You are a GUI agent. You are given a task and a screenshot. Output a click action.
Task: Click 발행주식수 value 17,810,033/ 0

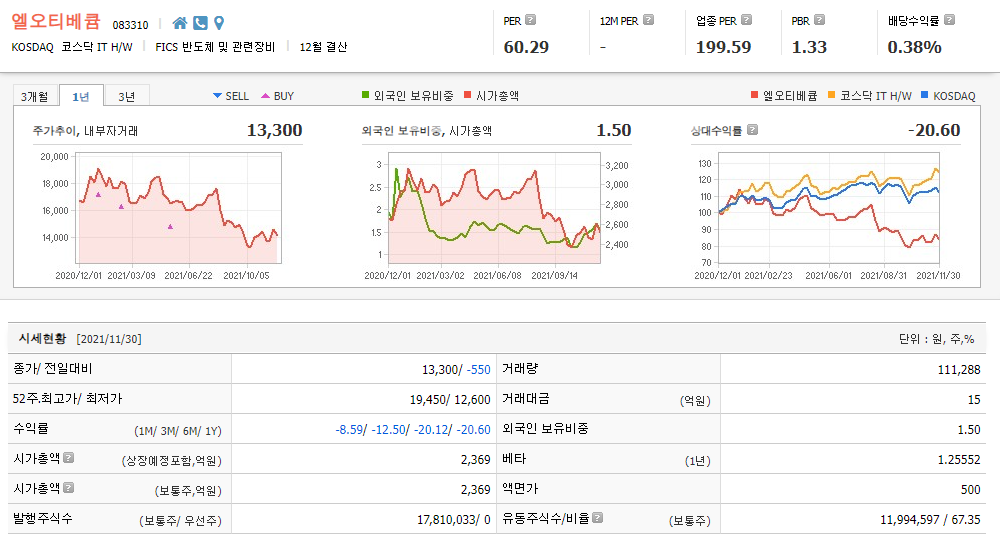tap(454, 519)
